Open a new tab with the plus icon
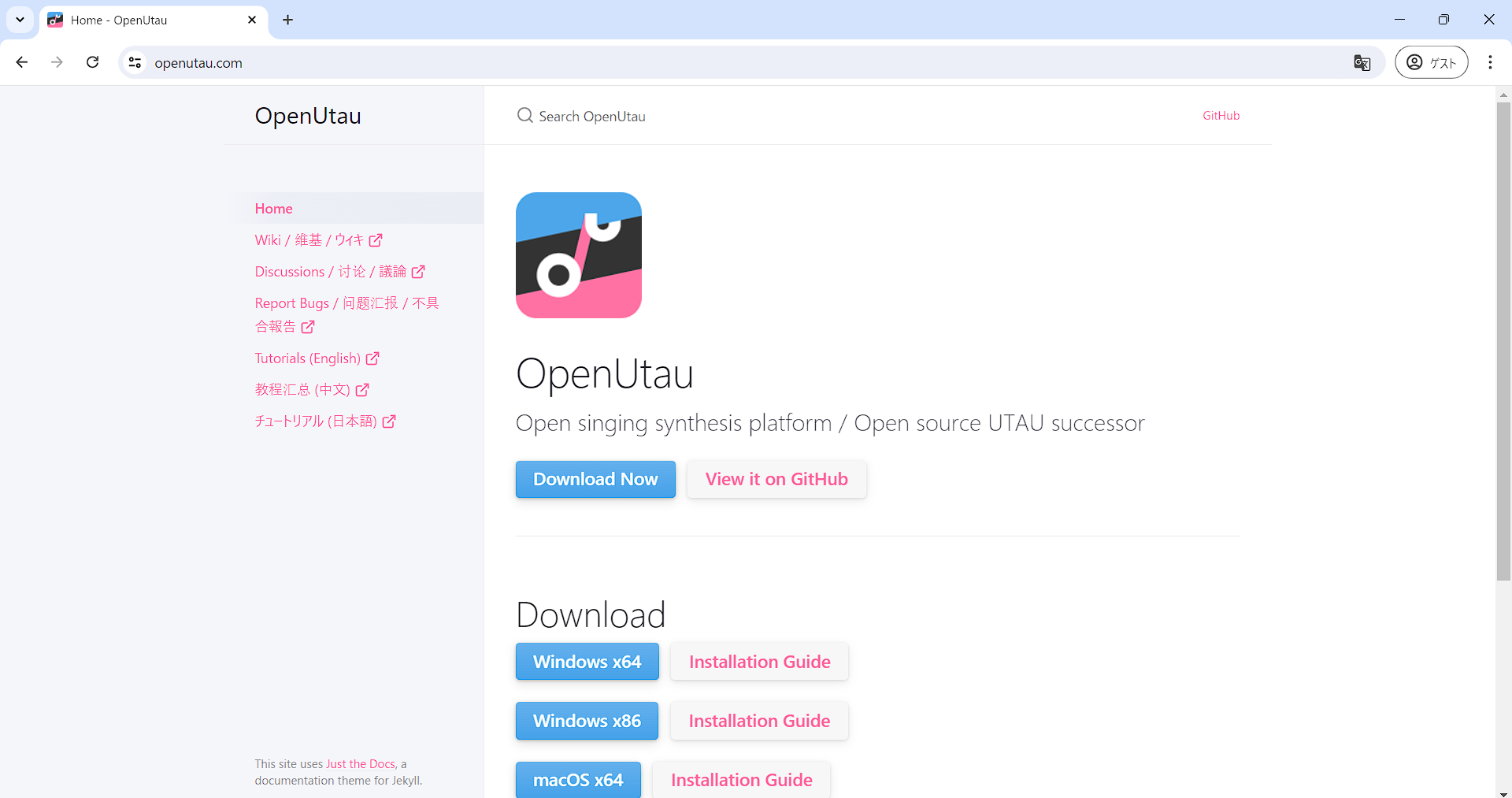 (x=287, y=20)
